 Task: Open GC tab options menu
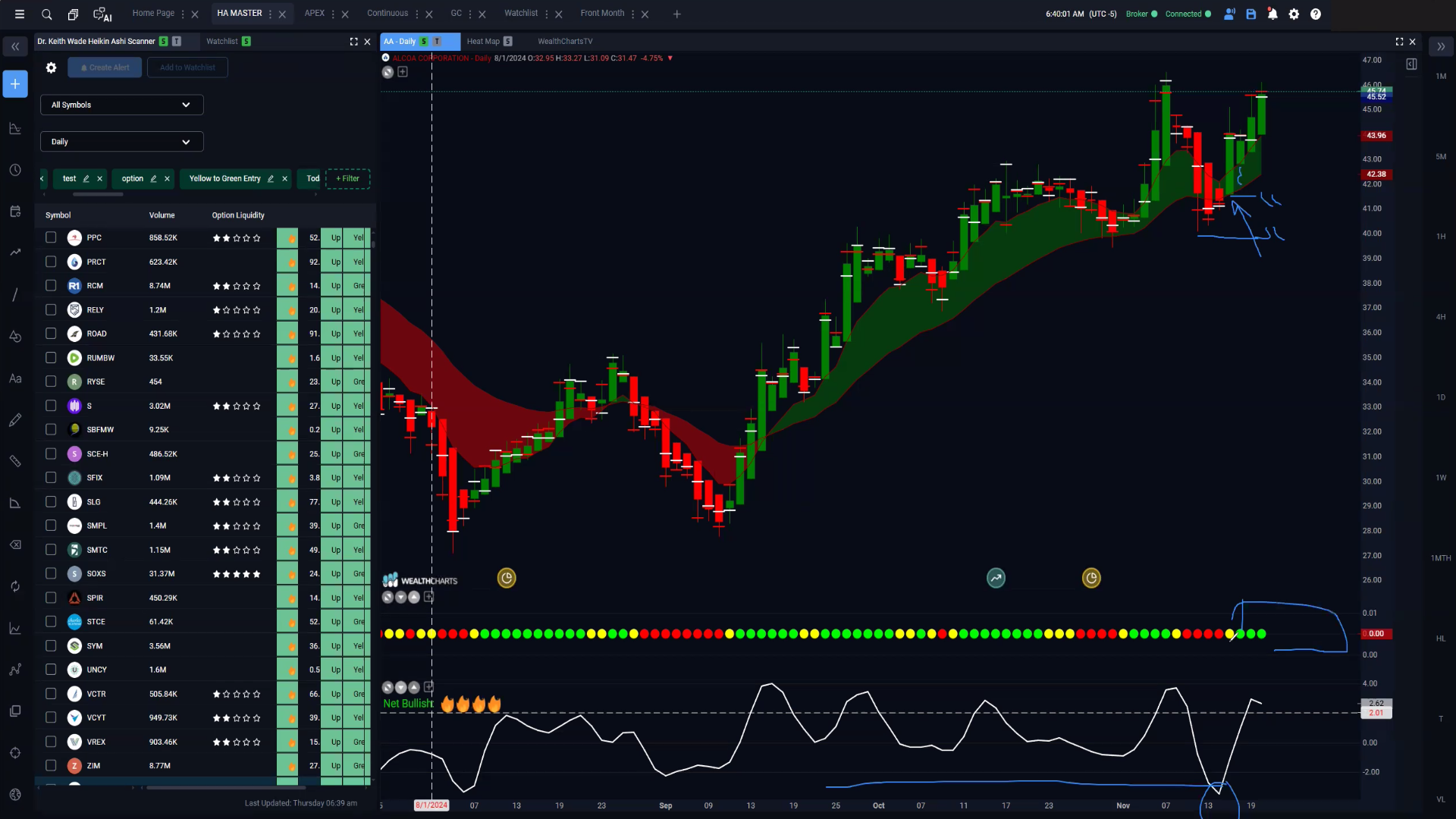pos(471,14)
